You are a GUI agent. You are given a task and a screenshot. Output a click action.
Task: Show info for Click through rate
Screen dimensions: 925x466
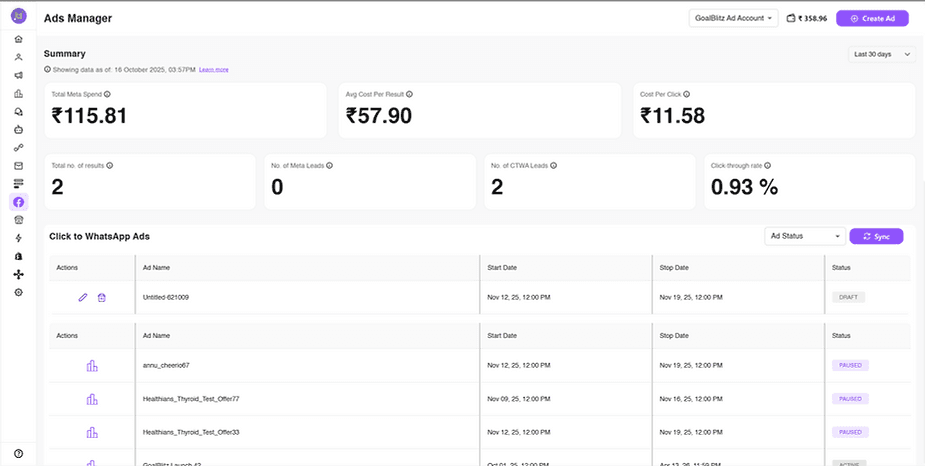point(769,165)
